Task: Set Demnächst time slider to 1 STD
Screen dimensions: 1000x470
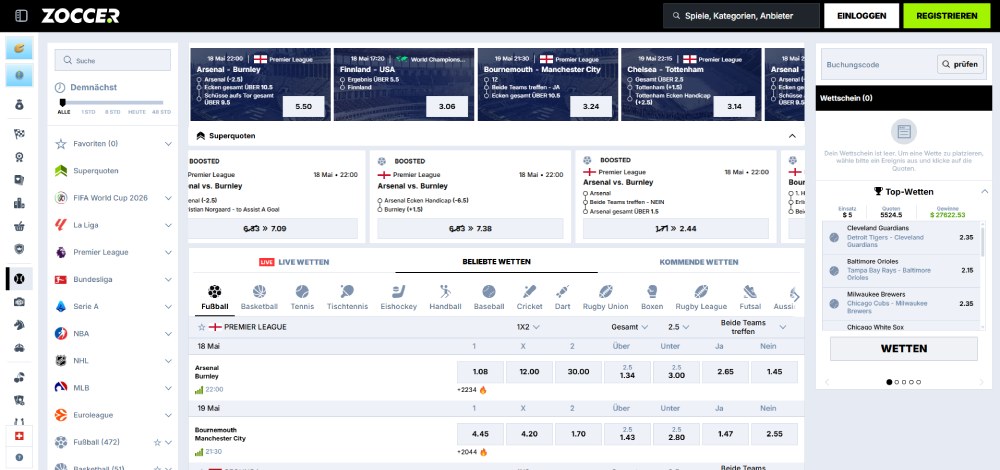Action: [88, 112]
